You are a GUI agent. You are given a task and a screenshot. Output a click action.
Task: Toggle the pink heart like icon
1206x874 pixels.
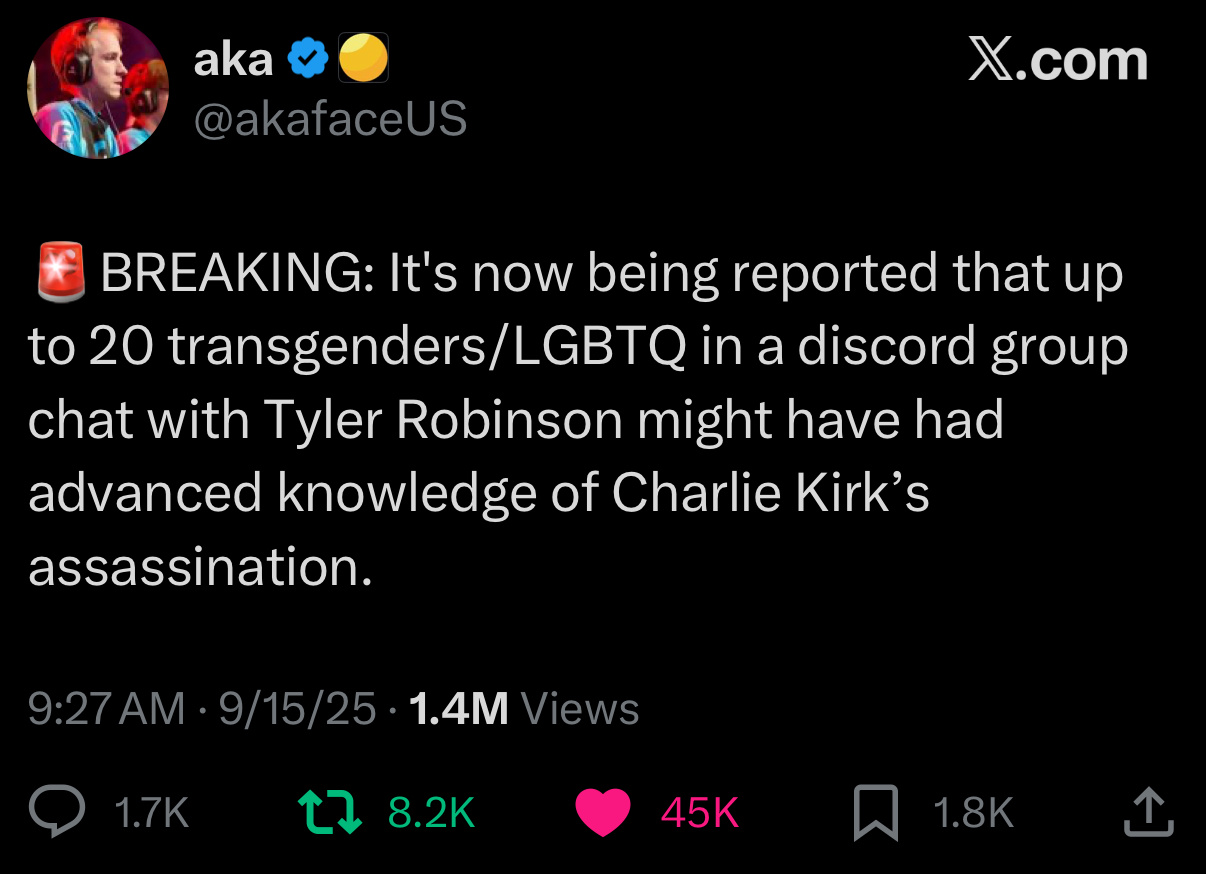point(603,812)
